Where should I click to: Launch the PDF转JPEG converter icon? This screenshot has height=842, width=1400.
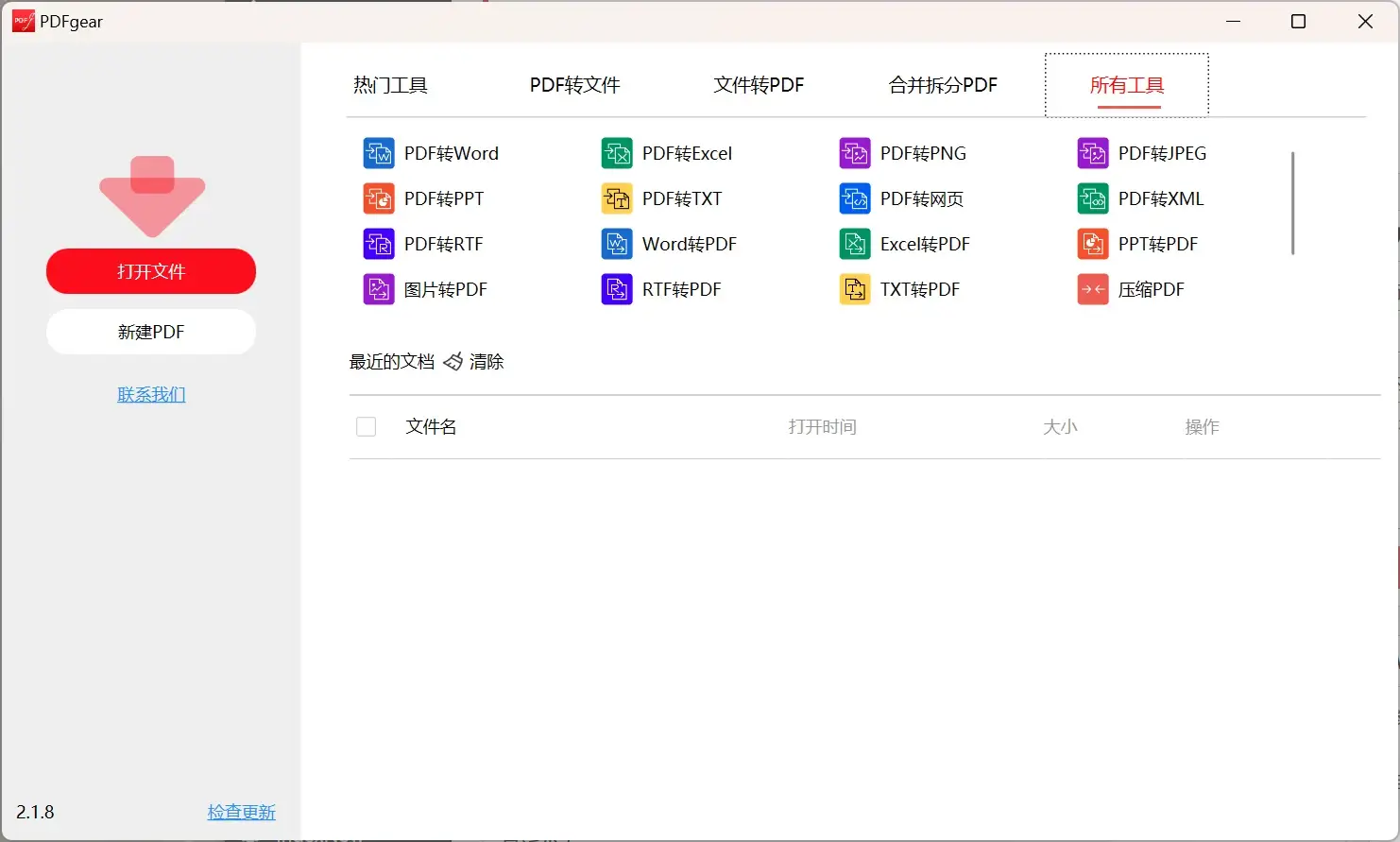(1093, 153)
